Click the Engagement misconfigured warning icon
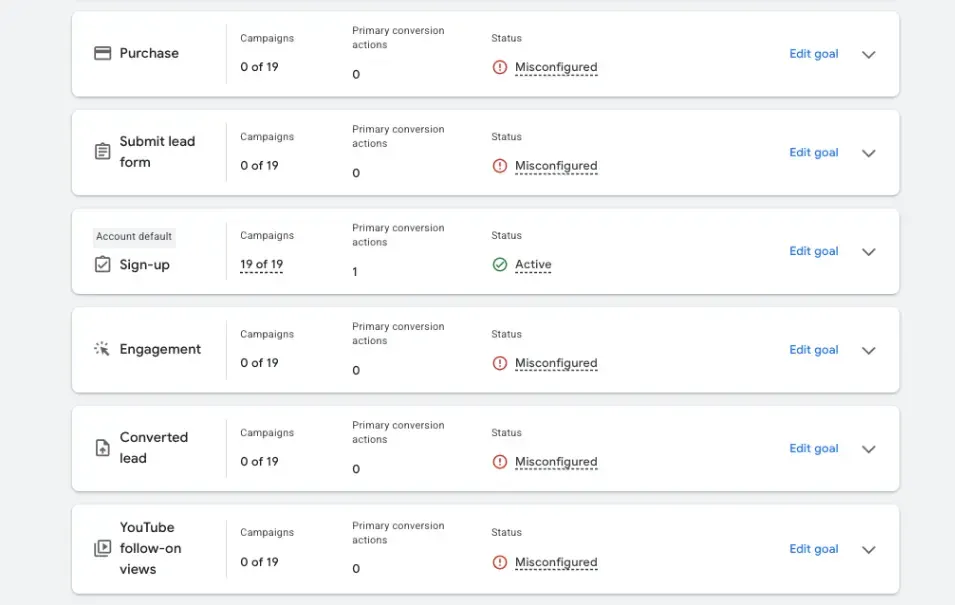955x605 pixels. pyautogui.click(x=499, y=363)
